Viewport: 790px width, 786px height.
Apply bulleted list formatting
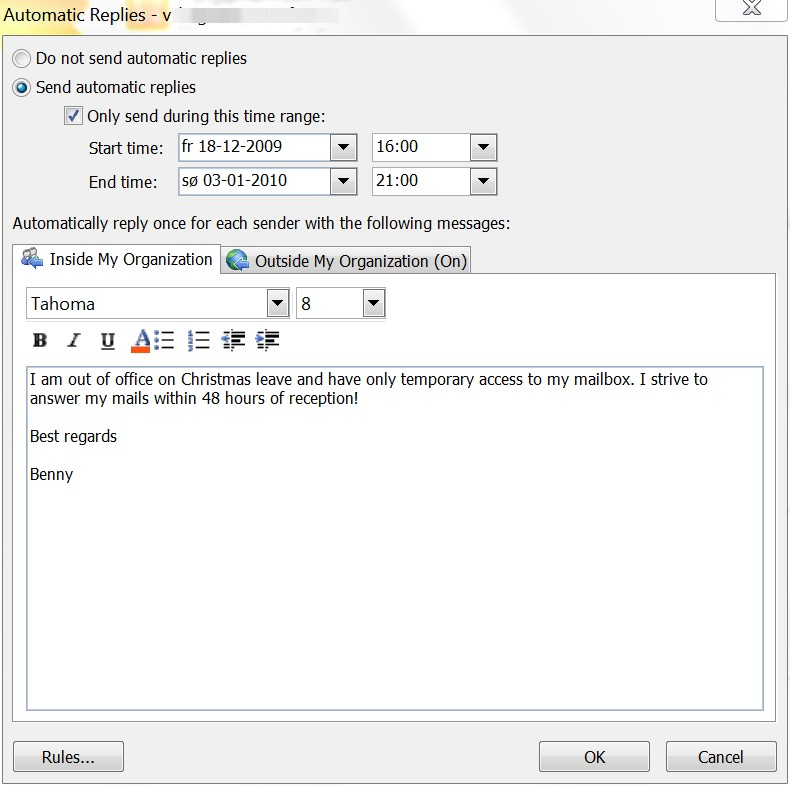(164, 341)
